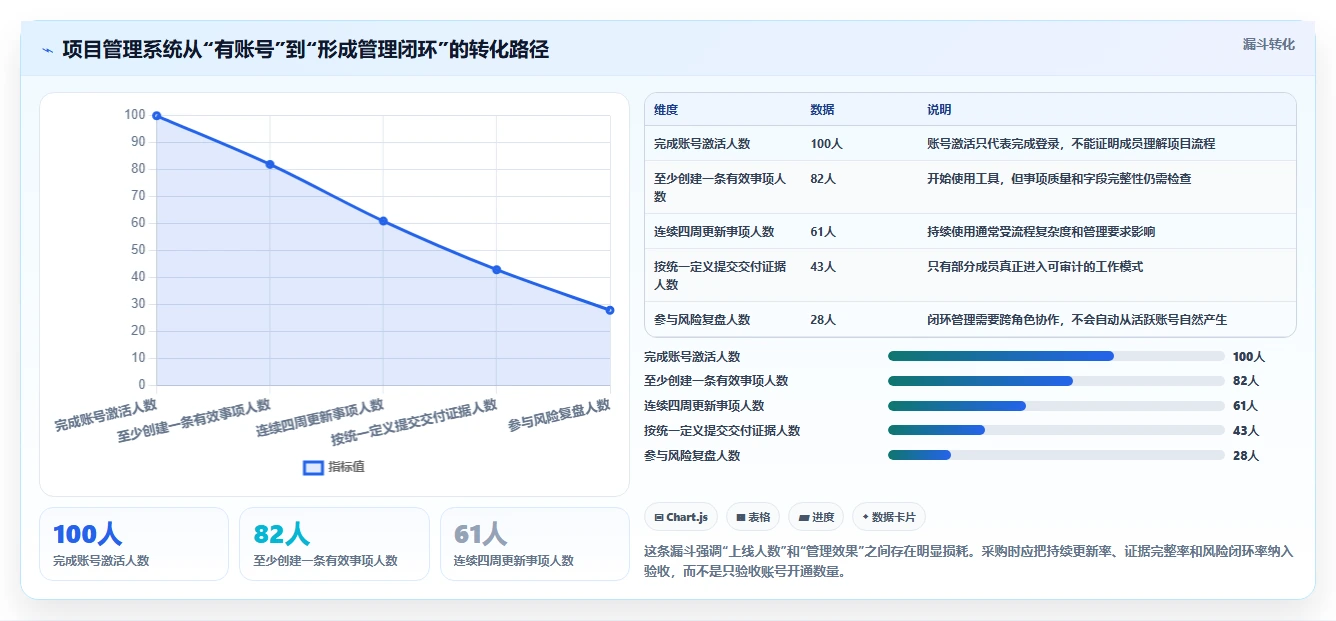This screenshot has height=621, width=1336.
Task: Click the 按统一定义提交交付证据人数 progress bar
Action: 1056,431
